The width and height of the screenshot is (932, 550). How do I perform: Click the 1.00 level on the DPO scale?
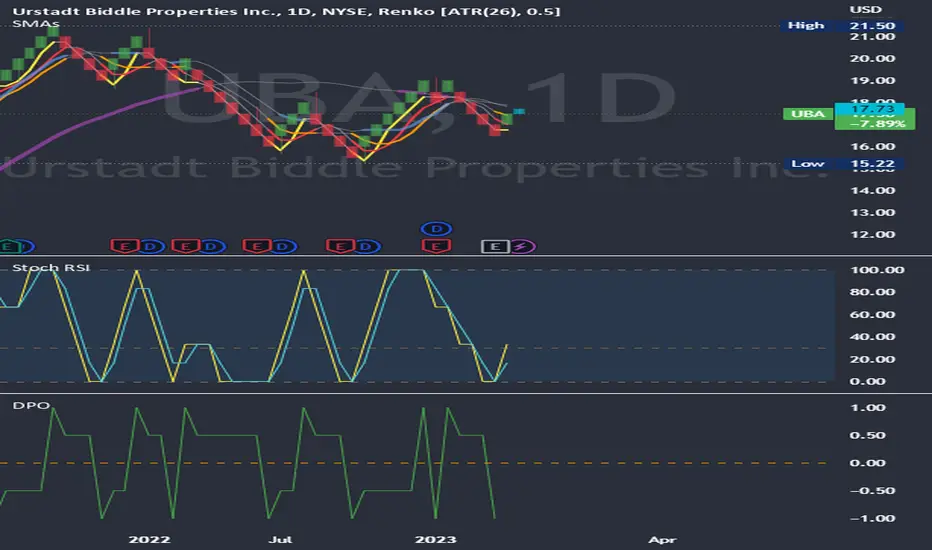pos(868,408)
